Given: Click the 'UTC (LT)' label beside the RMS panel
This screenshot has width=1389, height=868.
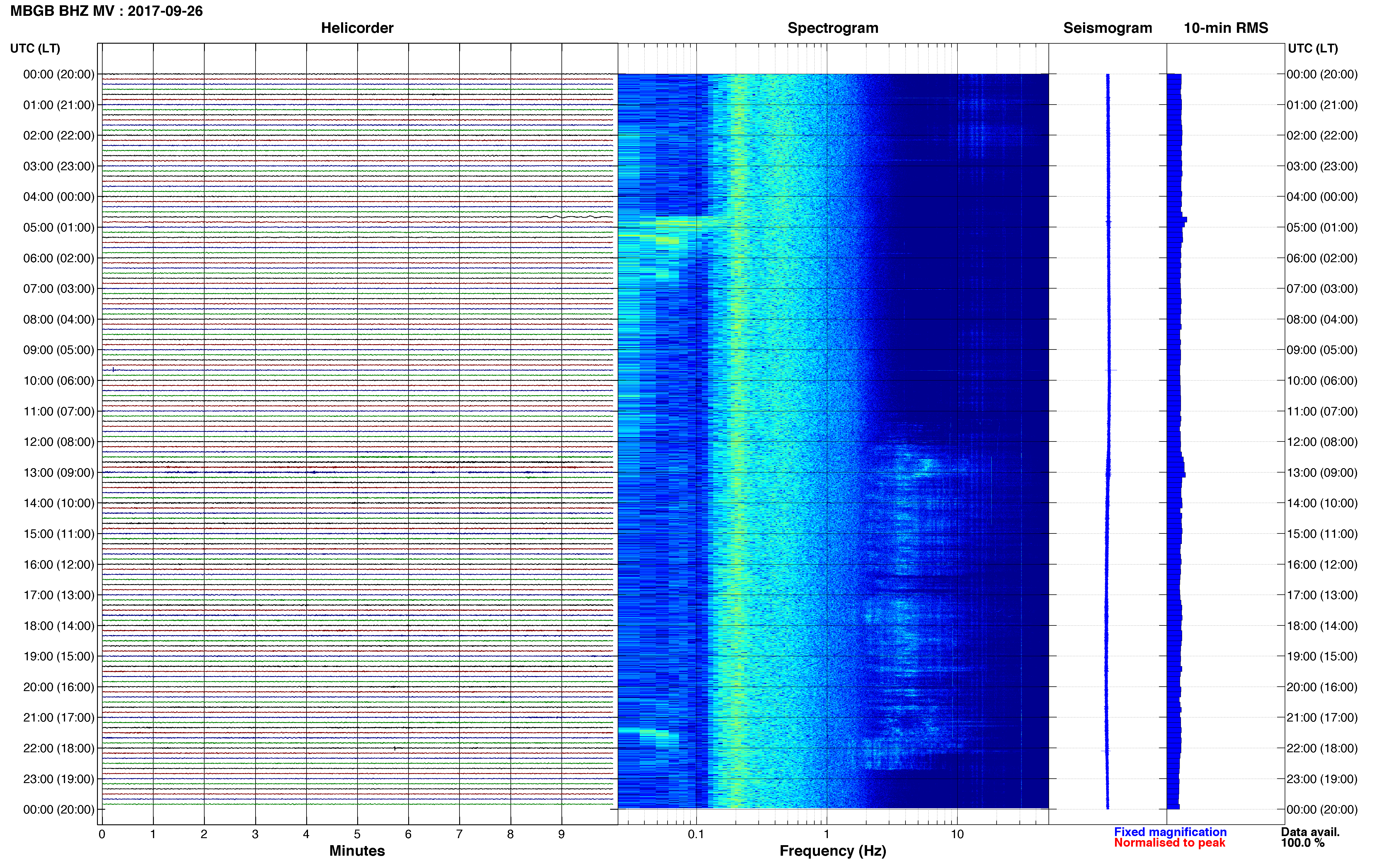Looking at the screenshot, I should [x=1313, y=48].
